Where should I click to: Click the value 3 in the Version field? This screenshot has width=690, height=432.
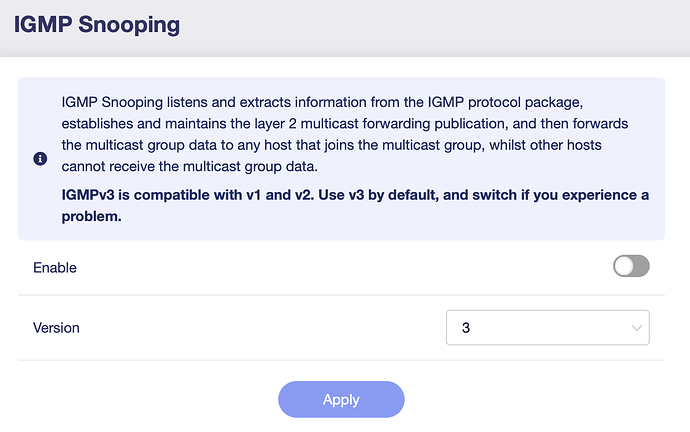[466, 328]
